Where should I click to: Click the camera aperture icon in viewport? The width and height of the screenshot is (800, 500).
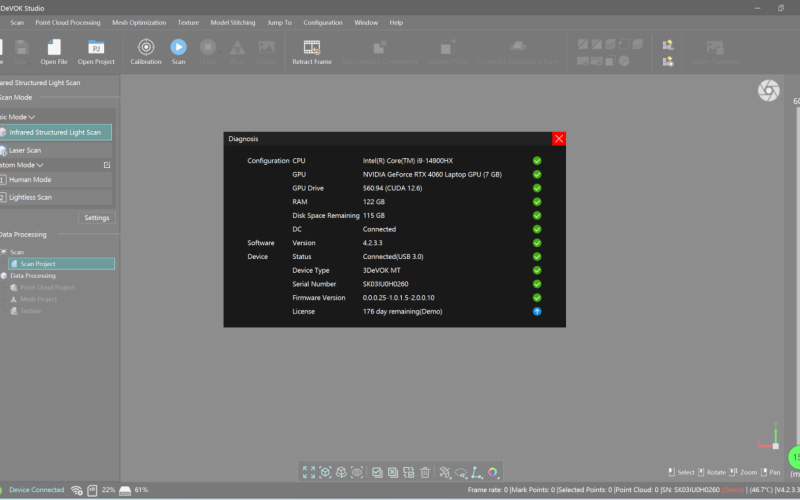point(768,91)
